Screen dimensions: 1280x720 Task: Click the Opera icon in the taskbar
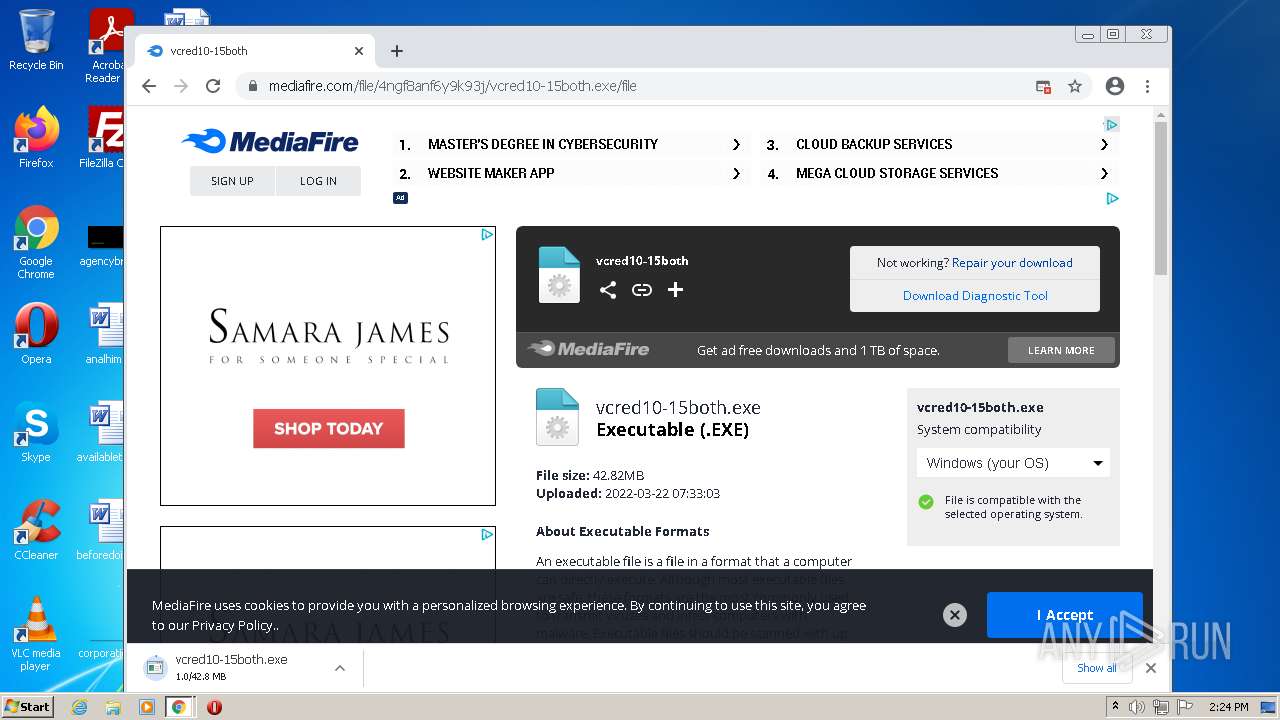tap(213, 707)
